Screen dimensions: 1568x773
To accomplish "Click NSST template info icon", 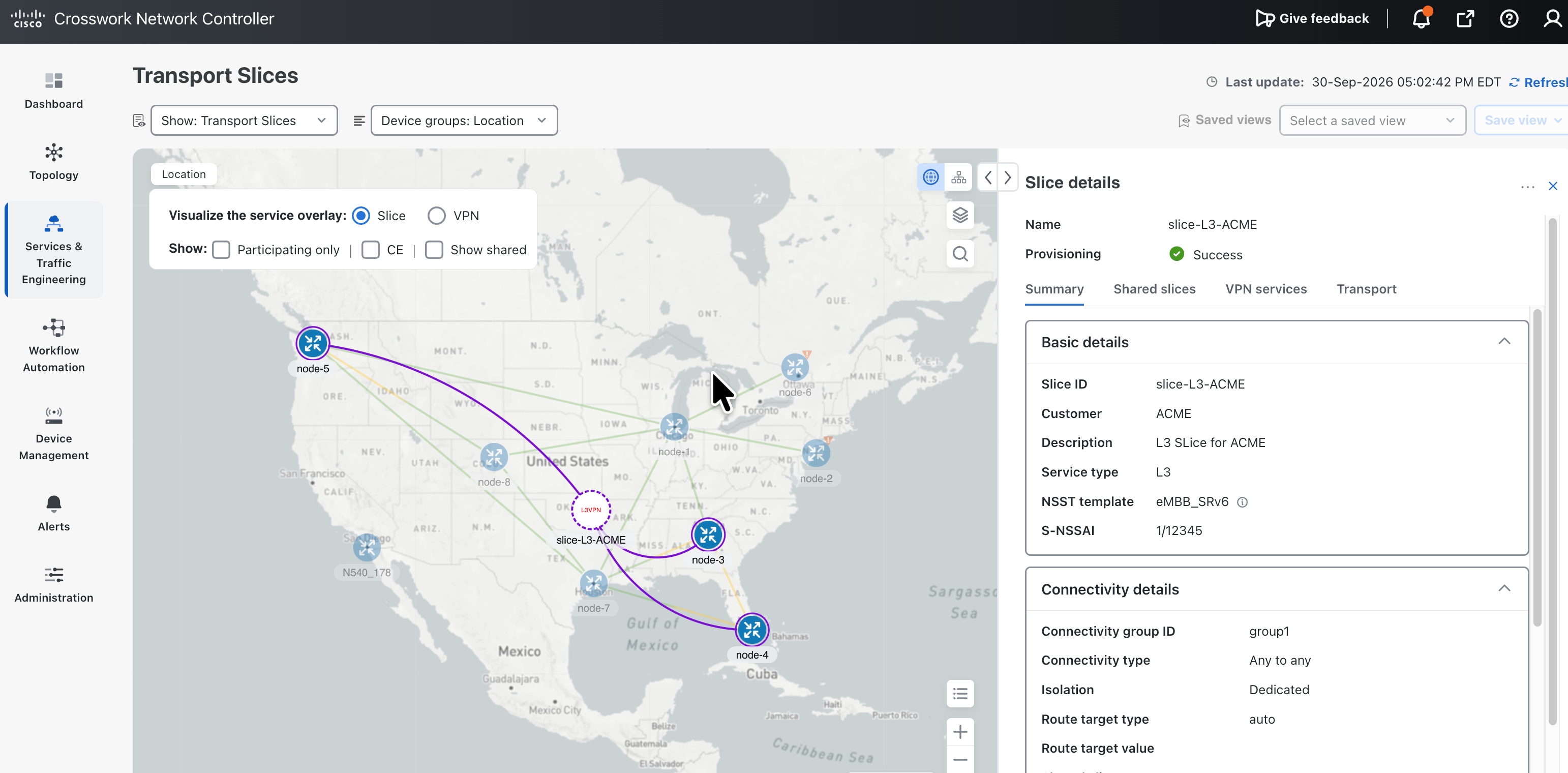I will pyautogui.click(x=1242, y=502).
